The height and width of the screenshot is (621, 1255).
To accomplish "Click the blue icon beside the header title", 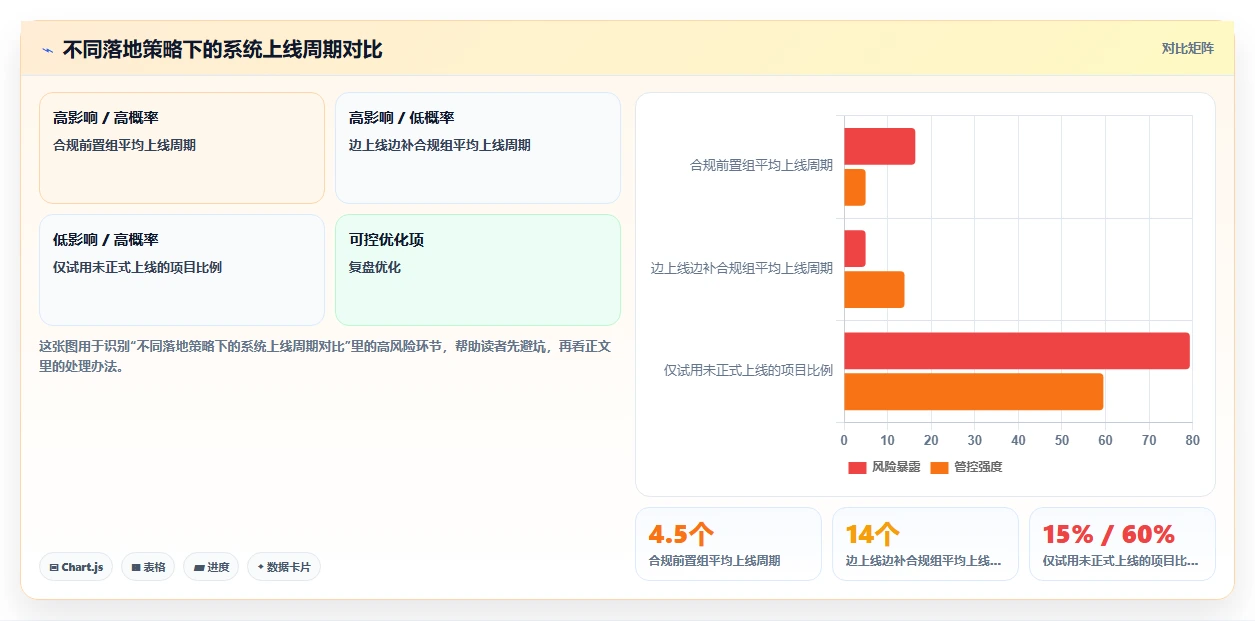I will pyautogui.click(x=47, y=50).
